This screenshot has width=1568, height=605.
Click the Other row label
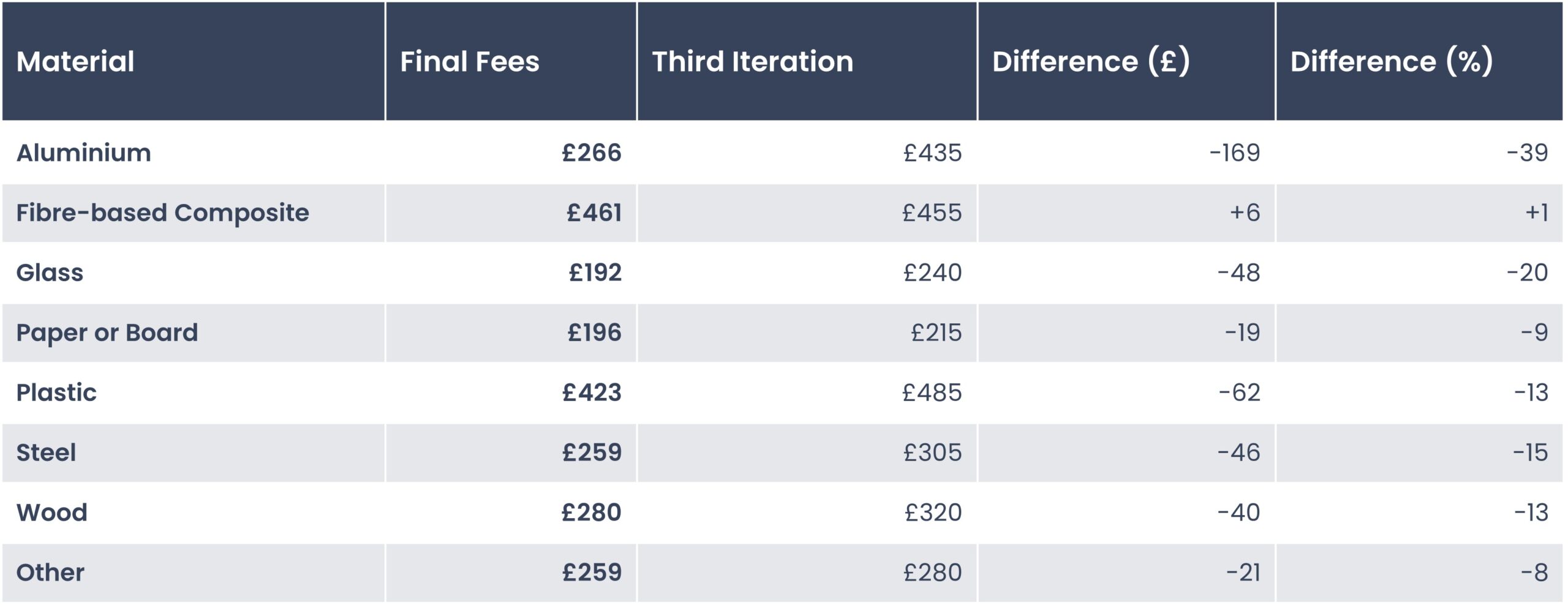coord(50,573)
